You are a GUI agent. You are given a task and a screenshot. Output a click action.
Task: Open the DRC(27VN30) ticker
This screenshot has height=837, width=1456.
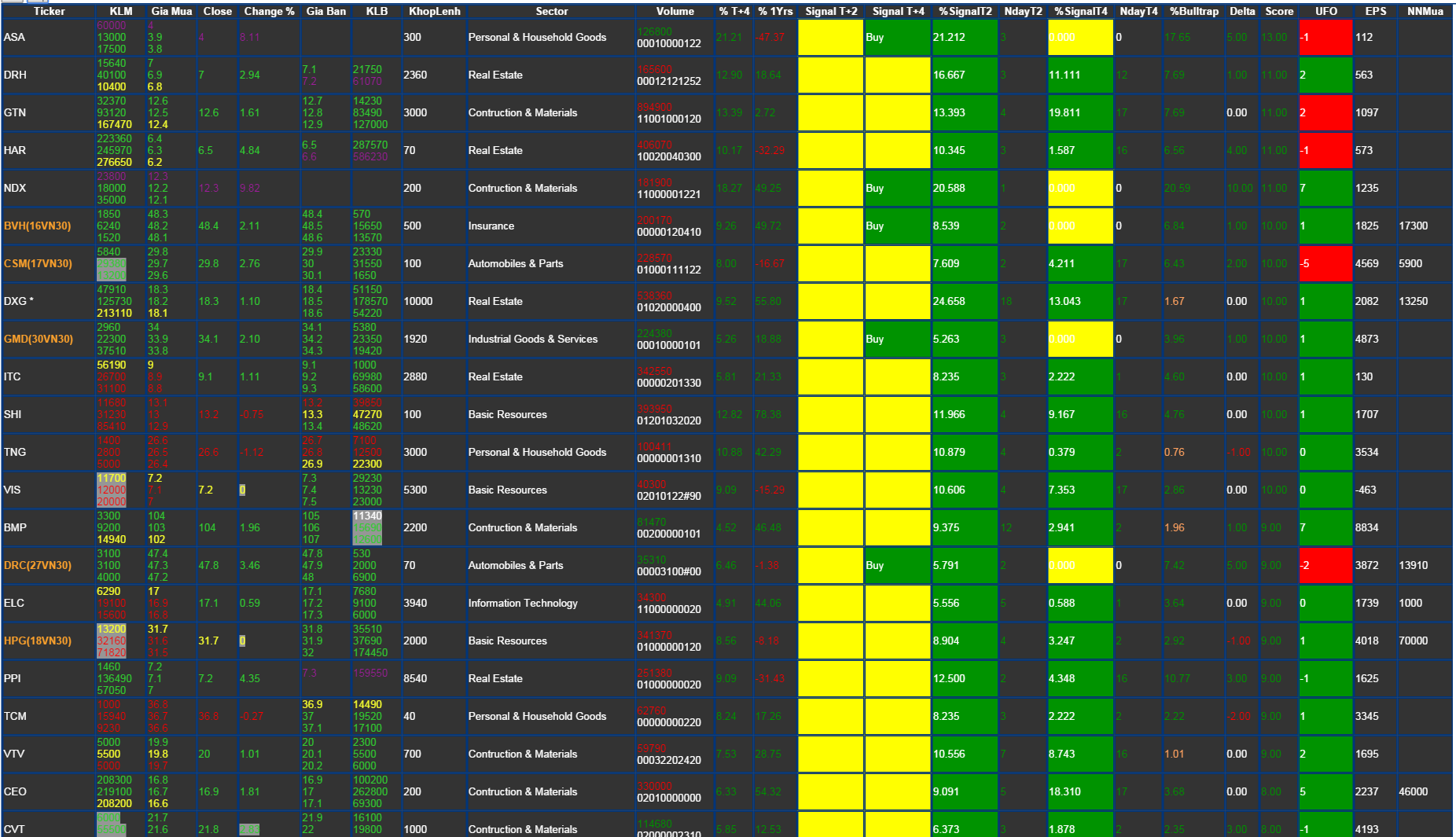37,565
